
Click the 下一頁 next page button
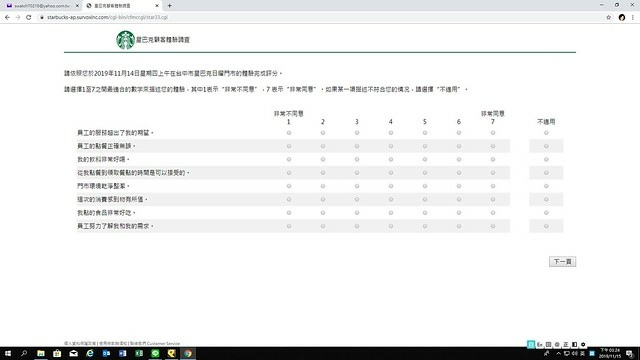tap(562, 262)
